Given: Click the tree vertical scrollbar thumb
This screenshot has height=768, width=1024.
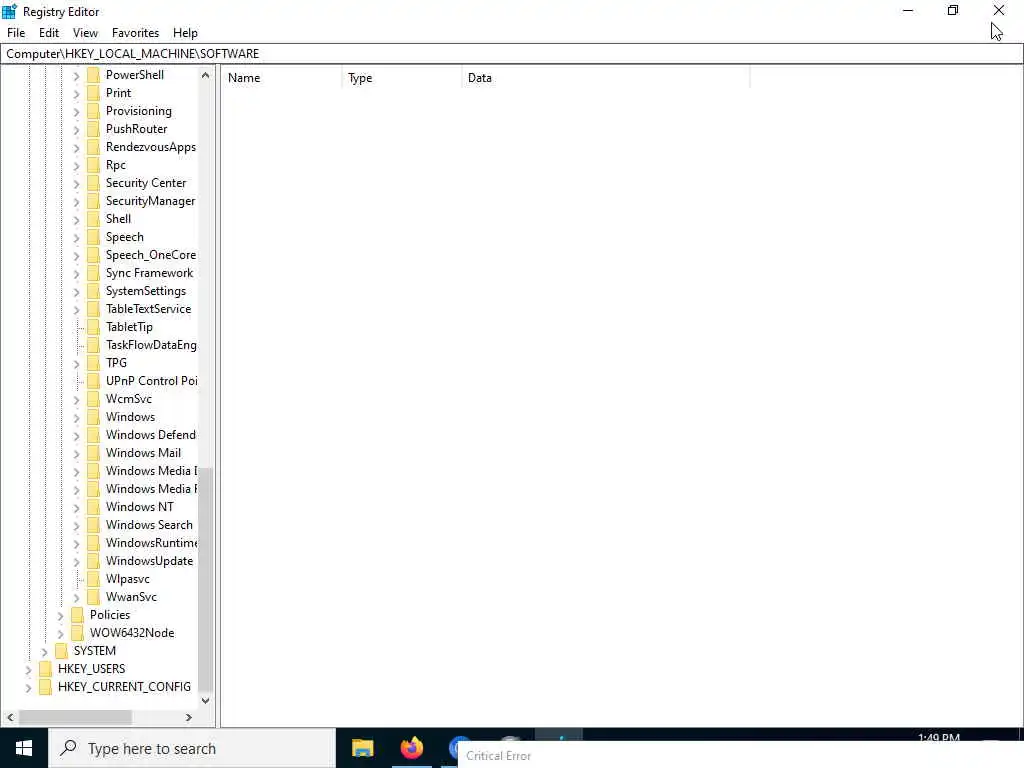Looking at the screenshot, I should pos(205,579).
